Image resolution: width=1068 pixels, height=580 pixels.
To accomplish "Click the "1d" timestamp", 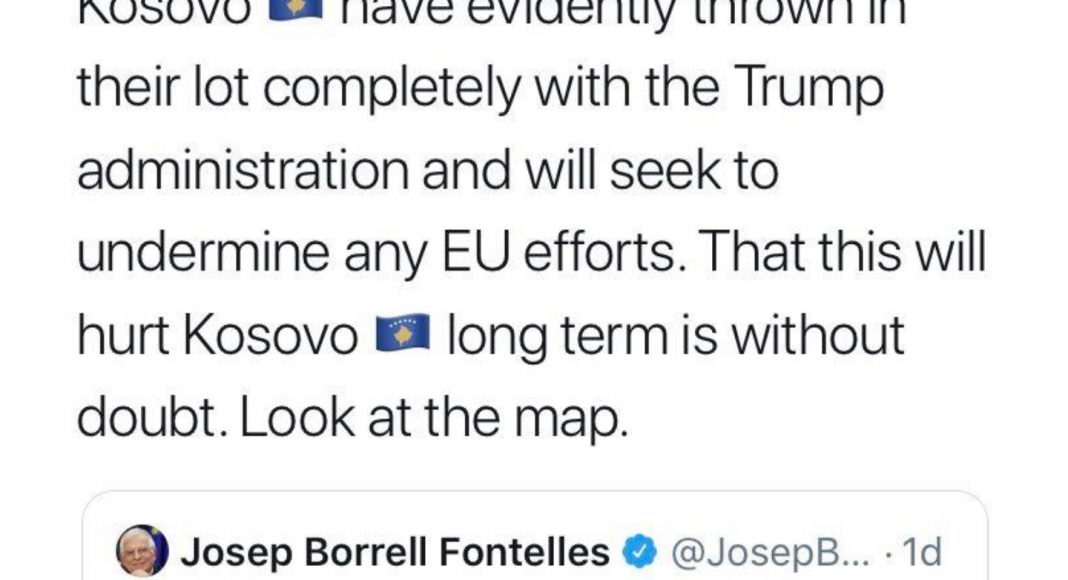I will (922, 552).
